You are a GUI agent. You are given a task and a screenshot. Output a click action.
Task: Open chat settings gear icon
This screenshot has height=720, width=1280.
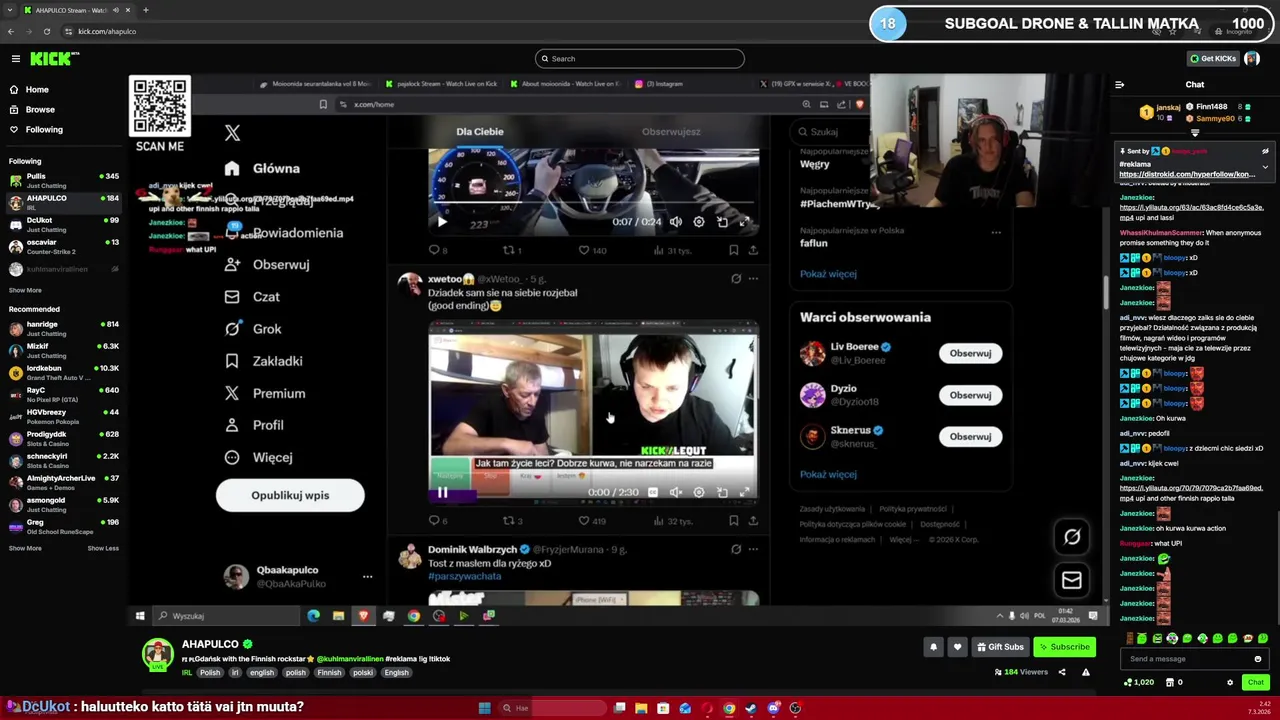click(x=1230, y=682)
